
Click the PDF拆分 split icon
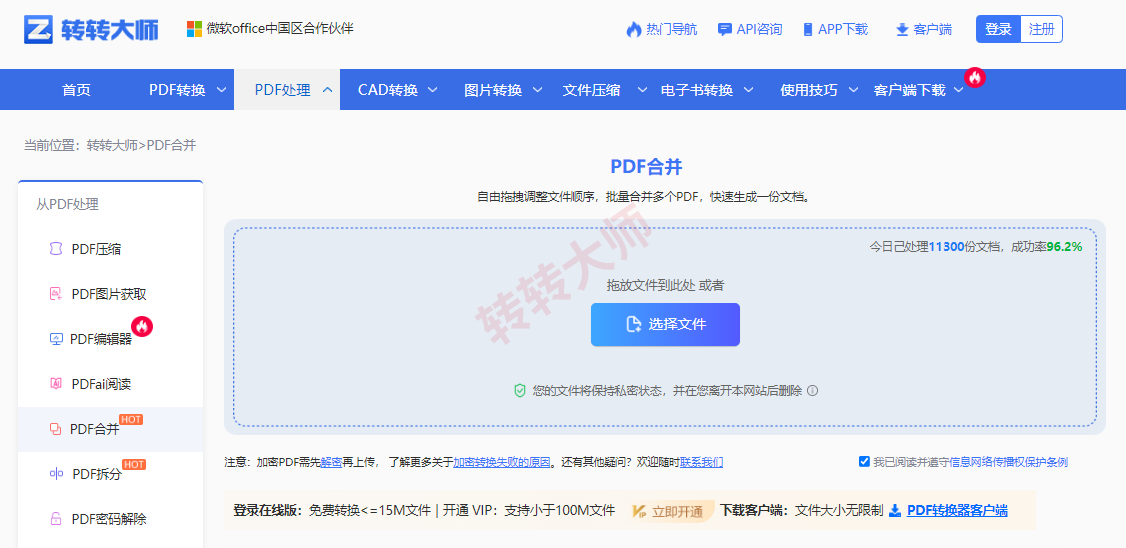coord(56,474)
